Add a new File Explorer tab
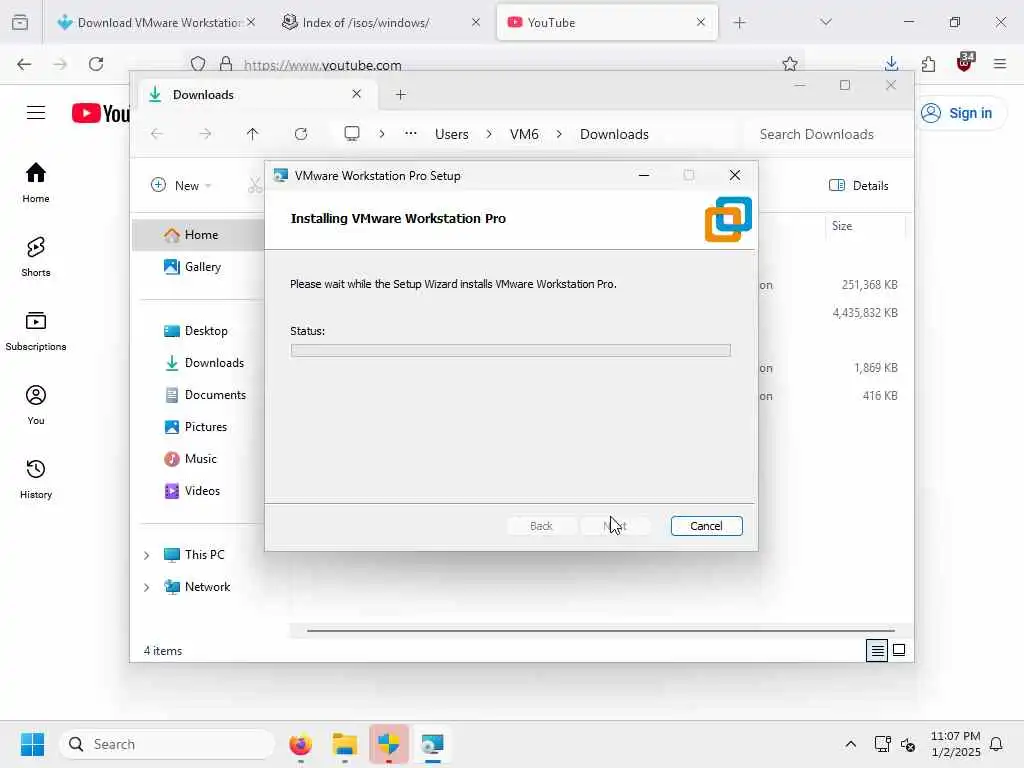Screen dimensions: 1024x768 [401, 95]
